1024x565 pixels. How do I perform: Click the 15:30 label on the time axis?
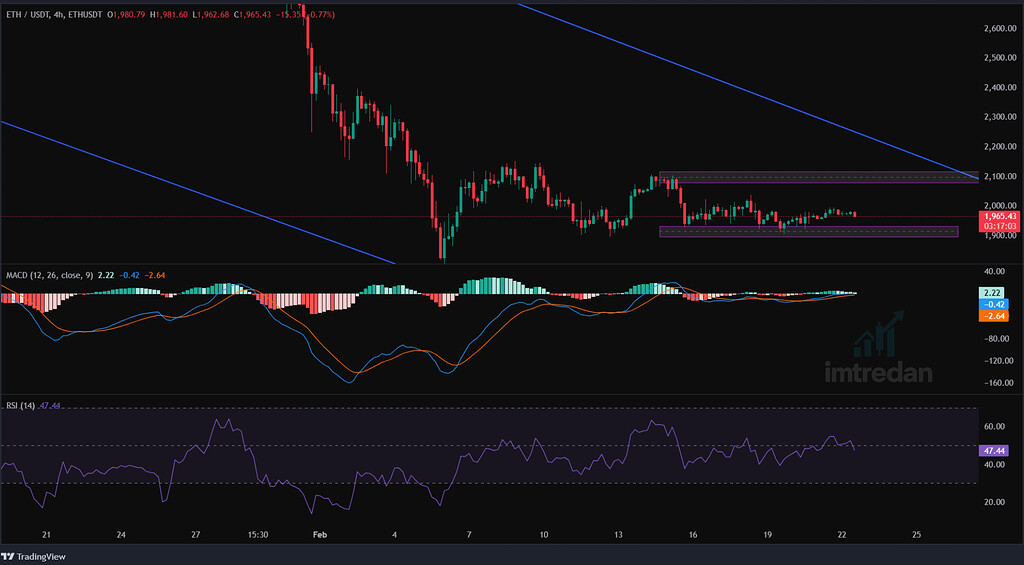pyautogui.click(x=258, y=534)
